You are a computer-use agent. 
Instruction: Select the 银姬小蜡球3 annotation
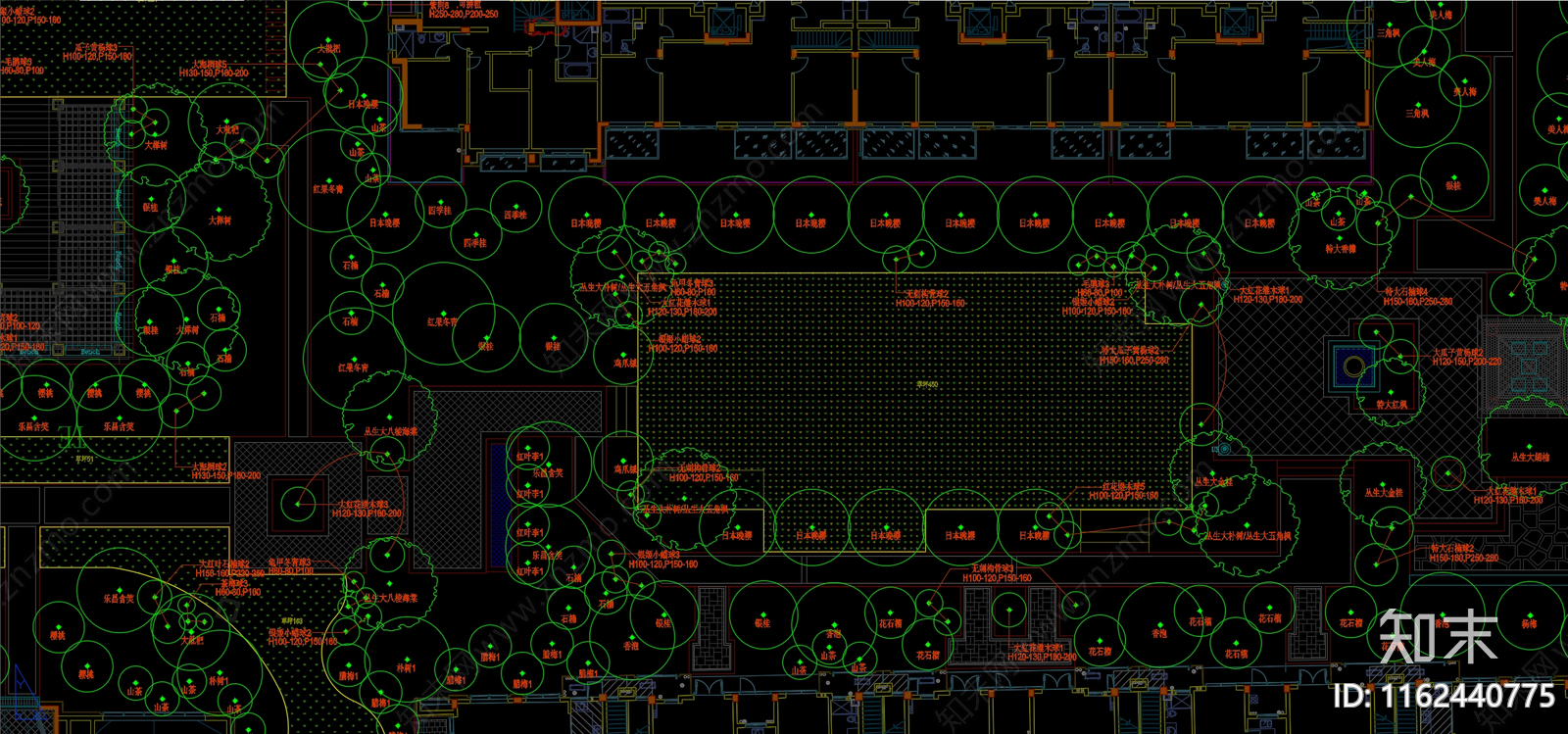point(658,555)
